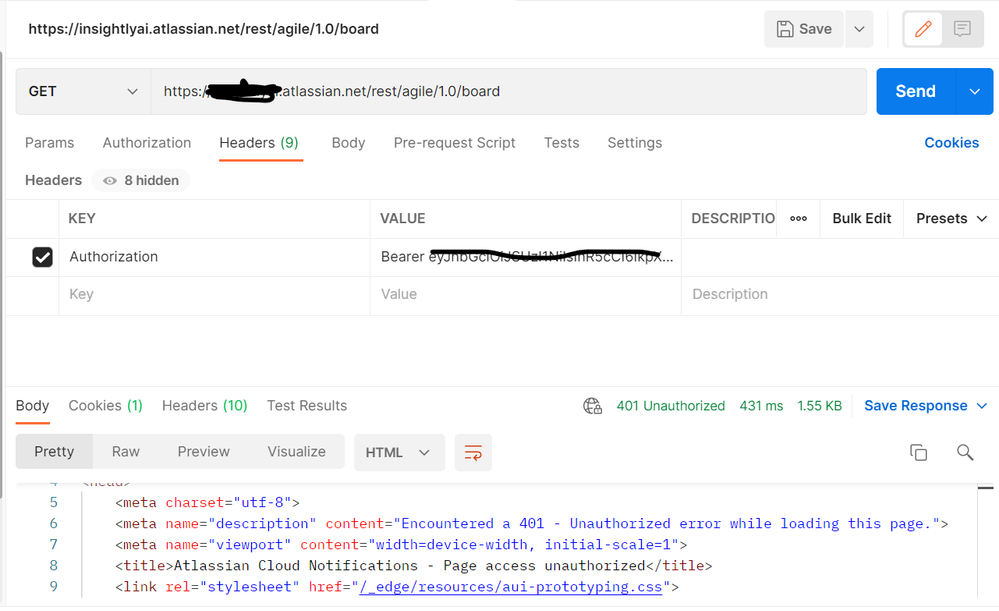This screenshot has width=999, height=611.
Task: Send the request
Action: pyautogui.click(x=916, y=92)
